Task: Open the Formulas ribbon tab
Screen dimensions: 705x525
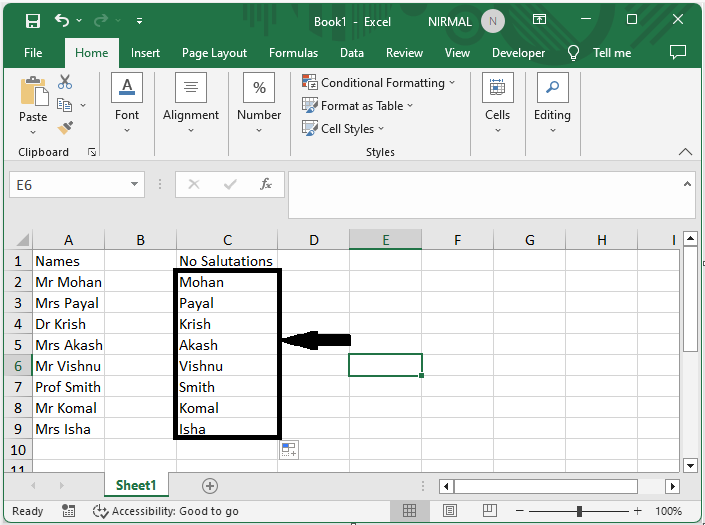Action: 293,53
